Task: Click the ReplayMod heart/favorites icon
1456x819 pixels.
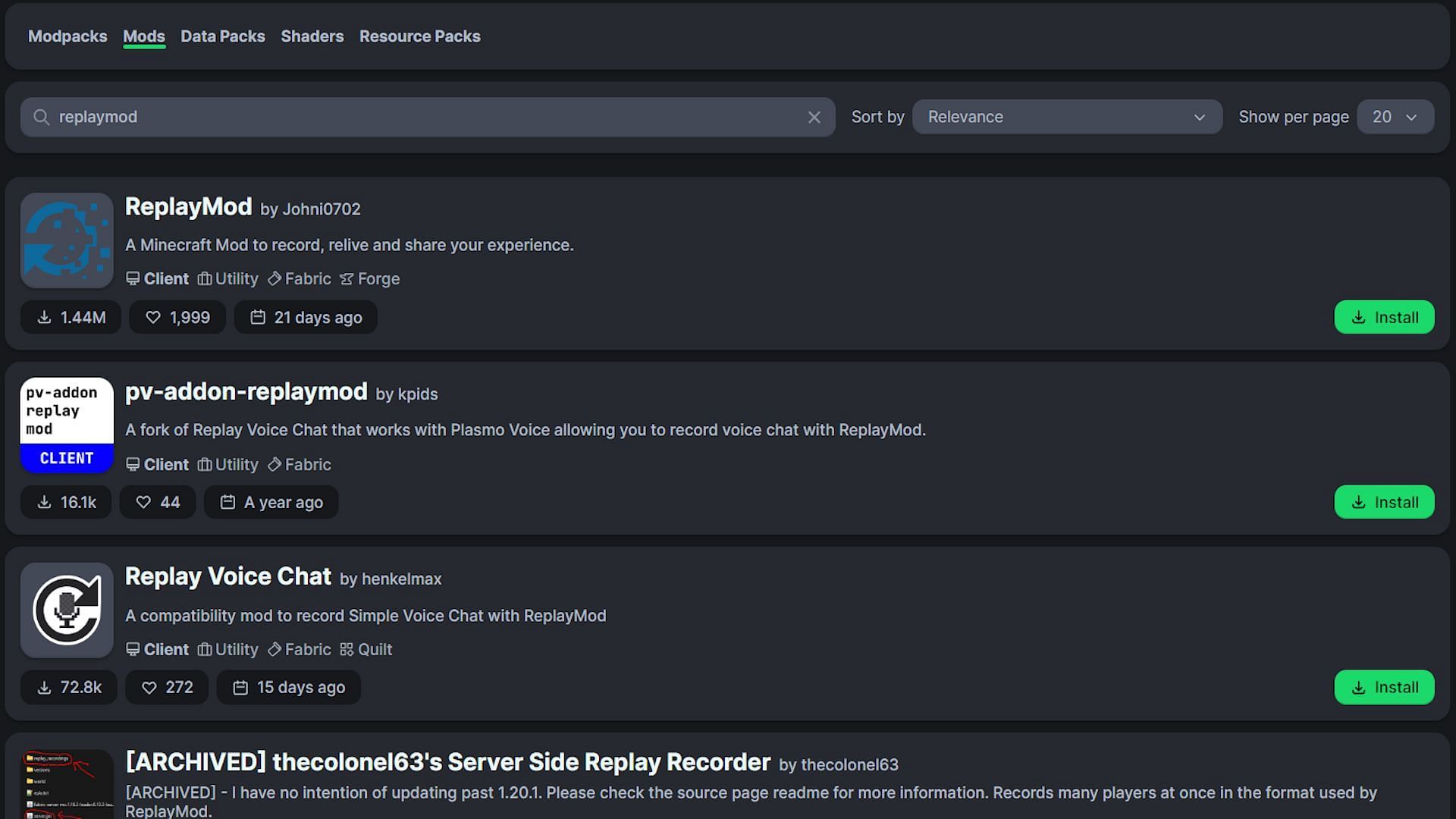Action: tap(153, 317)
